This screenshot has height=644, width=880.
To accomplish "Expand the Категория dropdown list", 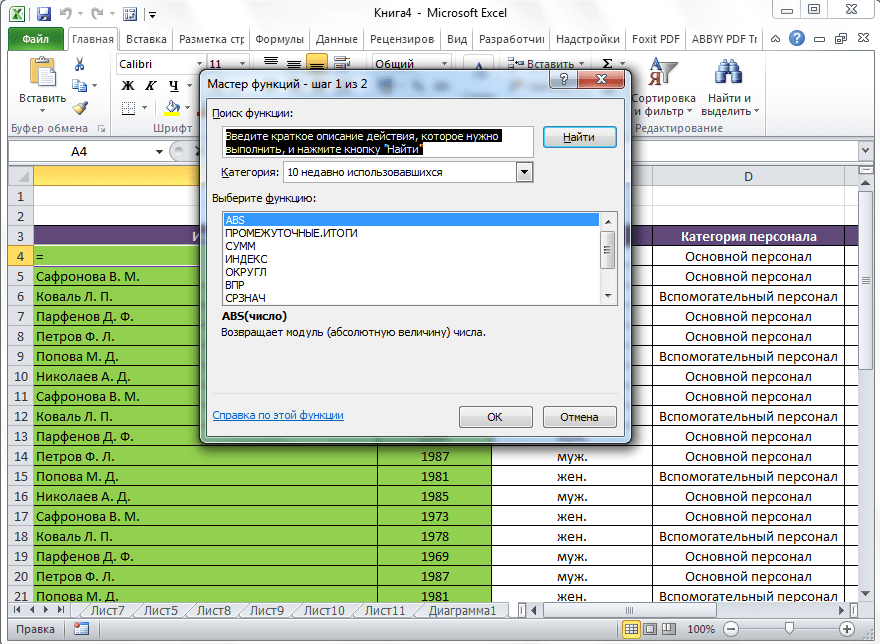I will [x=524, y=172].
